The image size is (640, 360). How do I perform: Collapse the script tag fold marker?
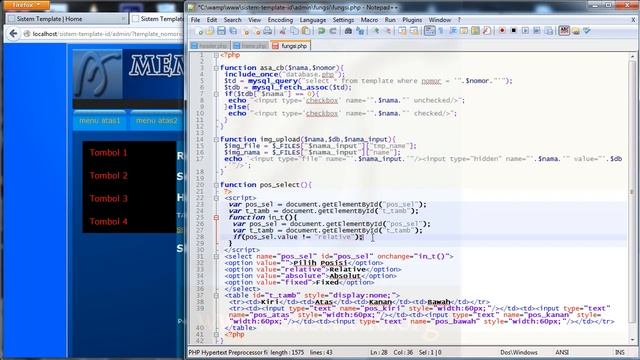216,198
